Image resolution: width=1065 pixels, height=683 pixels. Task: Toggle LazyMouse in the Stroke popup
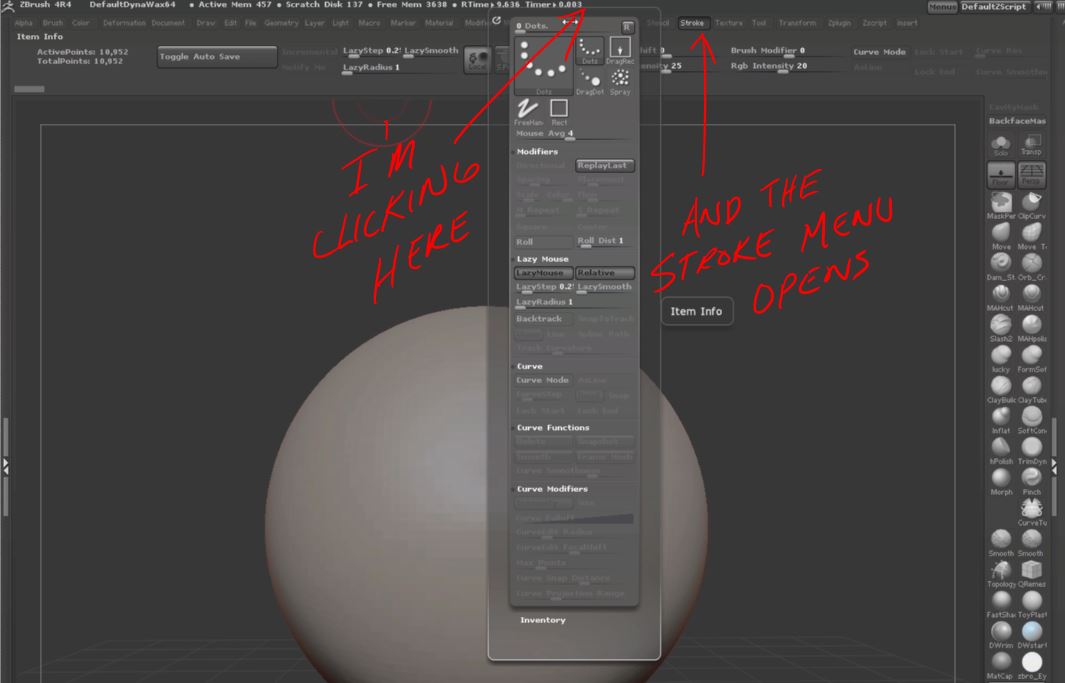click(543, 273)
